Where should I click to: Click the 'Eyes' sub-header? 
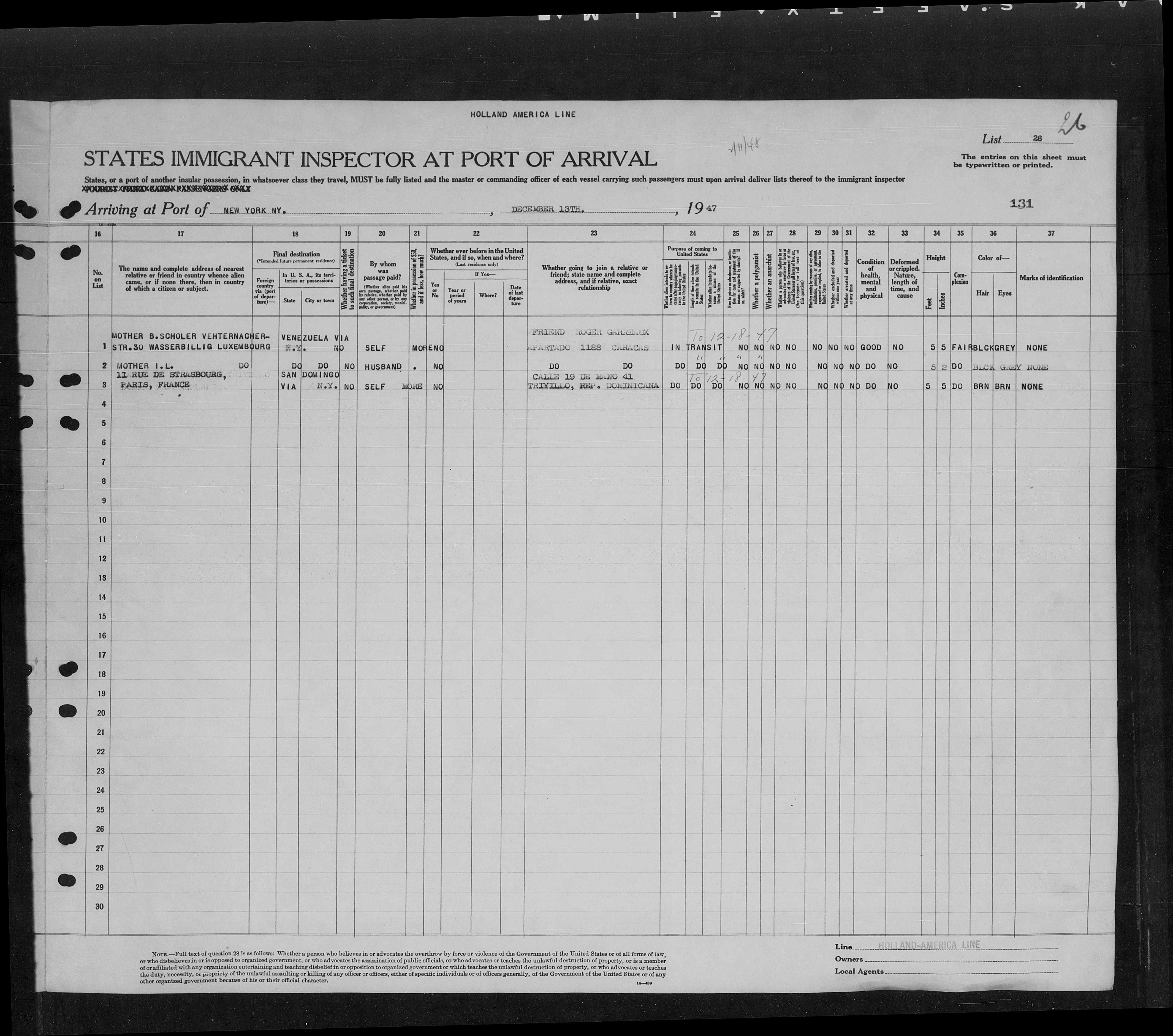coord(1004,294)
